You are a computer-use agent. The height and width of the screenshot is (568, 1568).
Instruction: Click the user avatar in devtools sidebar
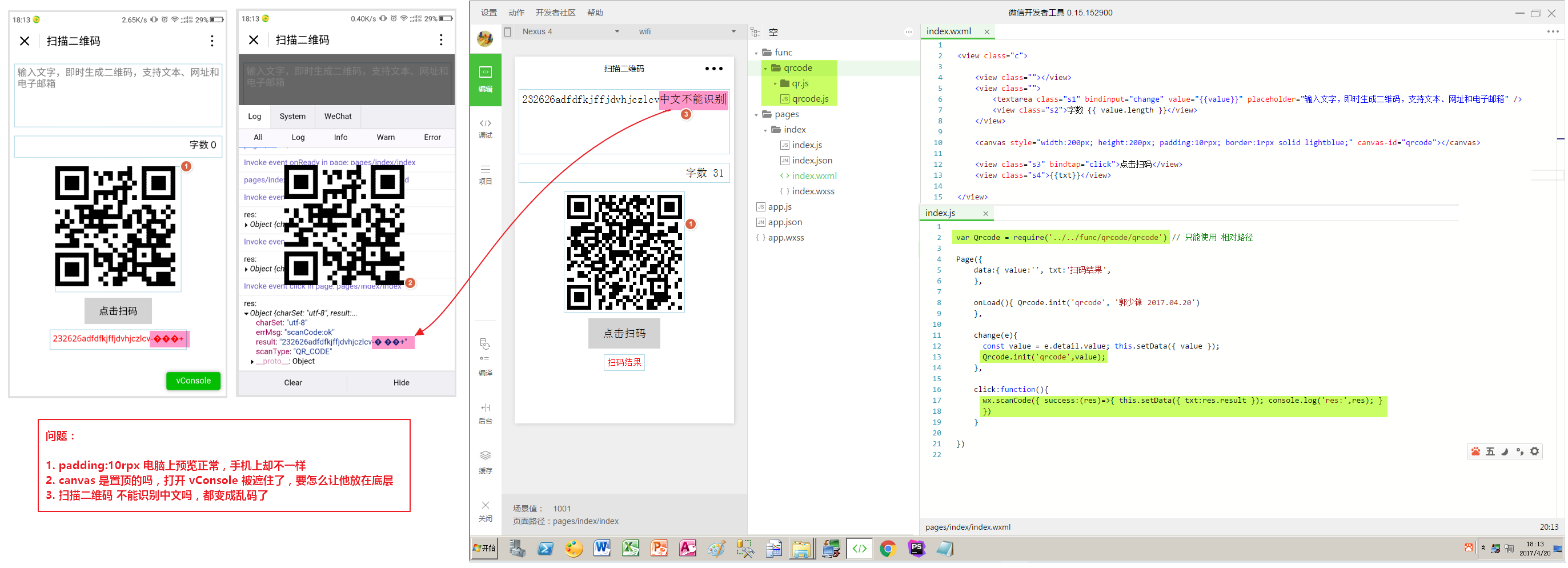pos(485,39)
